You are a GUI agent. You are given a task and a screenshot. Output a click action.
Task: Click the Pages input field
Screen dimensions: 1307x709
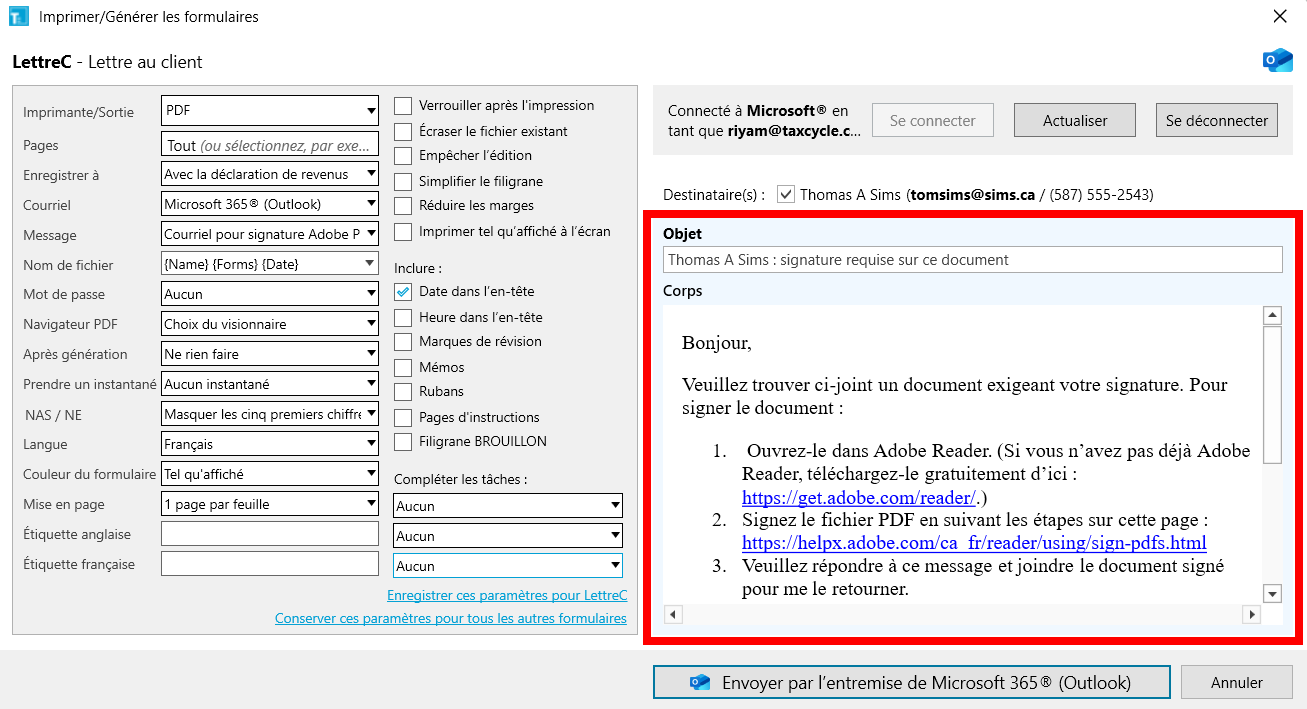coord(270,145)
